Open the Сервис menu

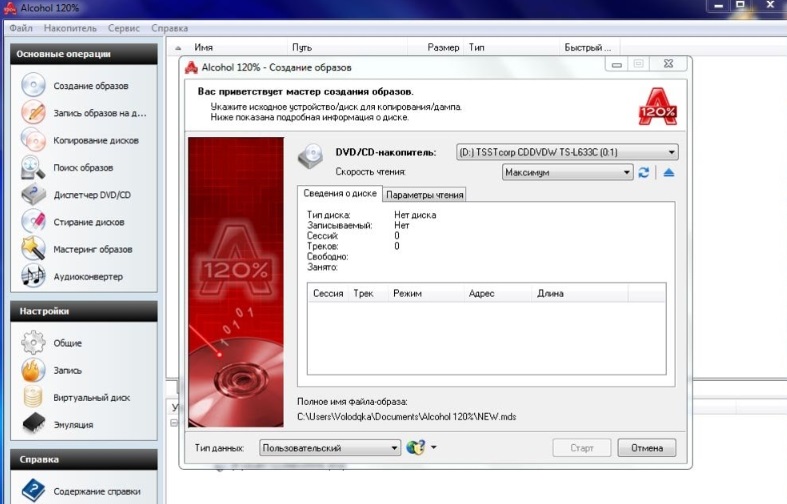pyautogui.click(x=124, y=28)
